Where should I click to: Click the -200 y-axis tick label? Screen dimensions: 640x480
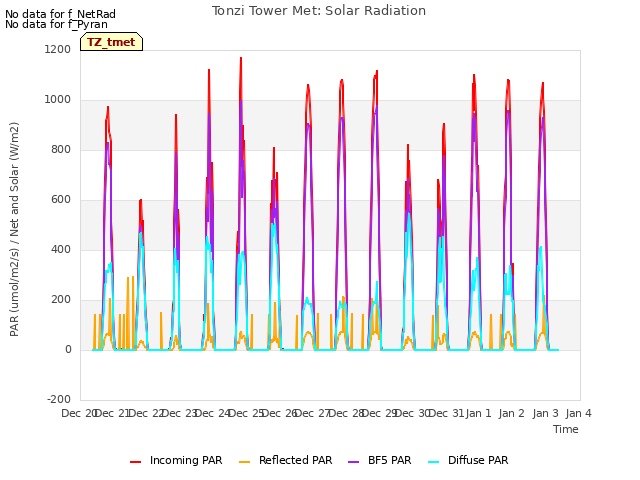59,399
